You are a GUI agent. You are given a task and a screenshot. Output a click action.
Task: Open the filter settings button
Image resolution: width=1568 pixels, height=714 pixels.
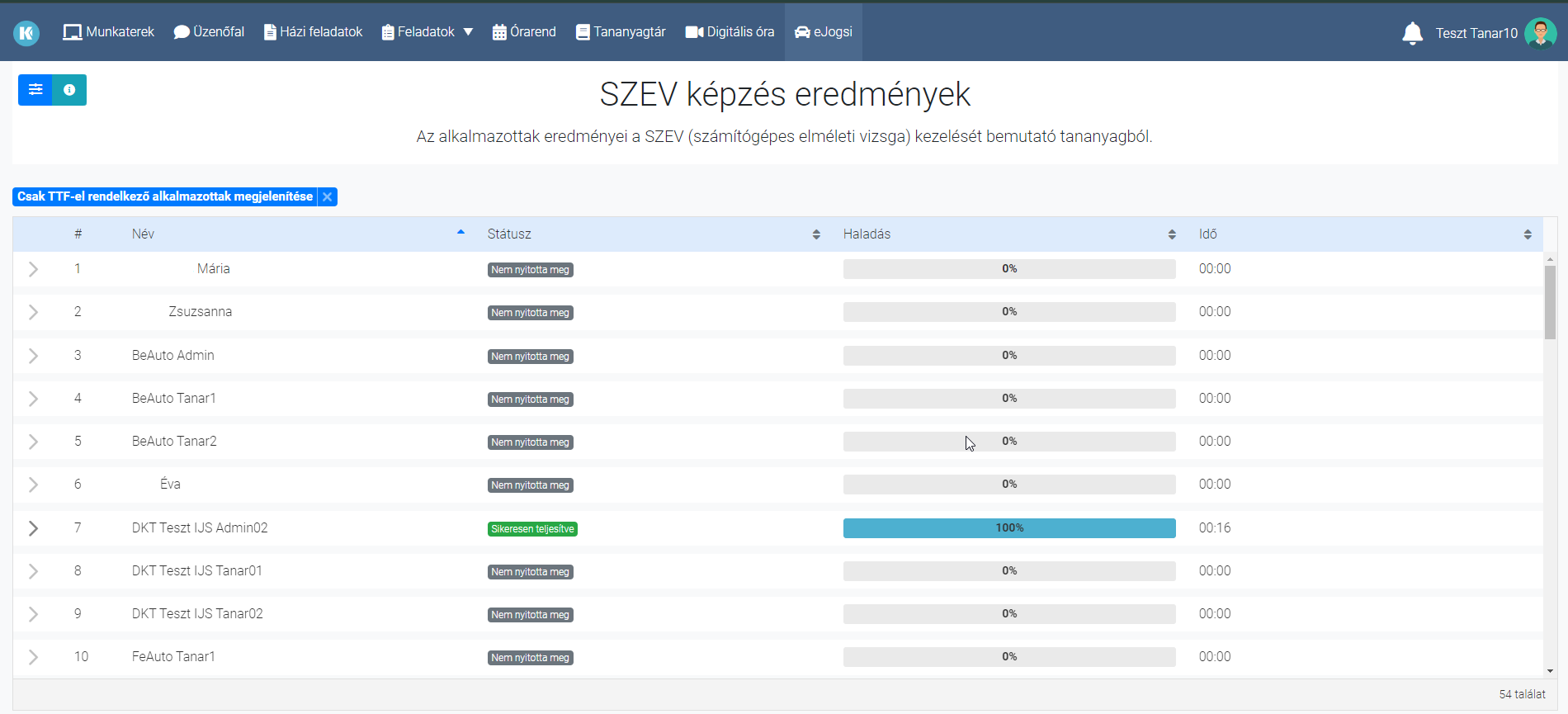(x=35, y=90)
